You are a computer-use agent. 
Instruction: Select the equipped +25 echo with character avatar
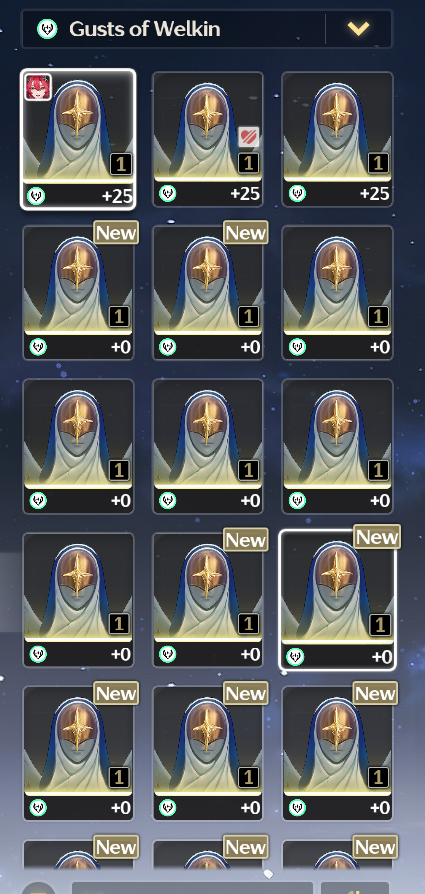point(78,140)
